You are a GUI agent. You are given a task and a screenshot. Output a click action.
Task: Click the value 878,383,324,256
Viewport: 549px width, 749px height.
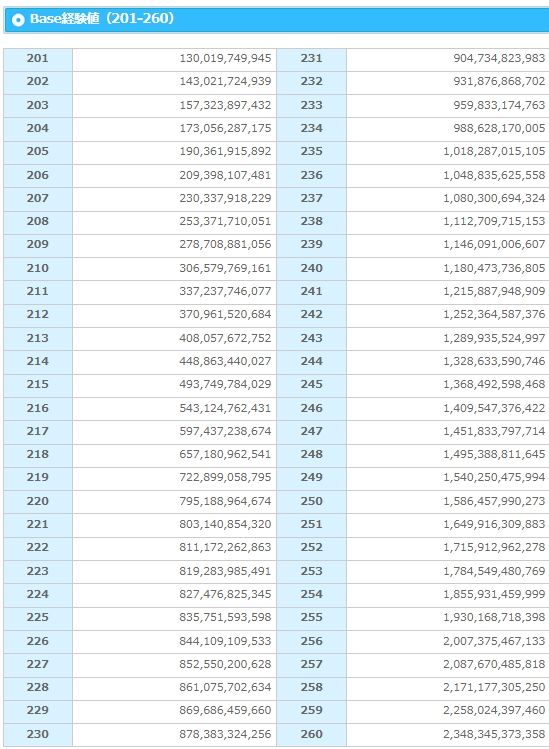pos(225,734)
